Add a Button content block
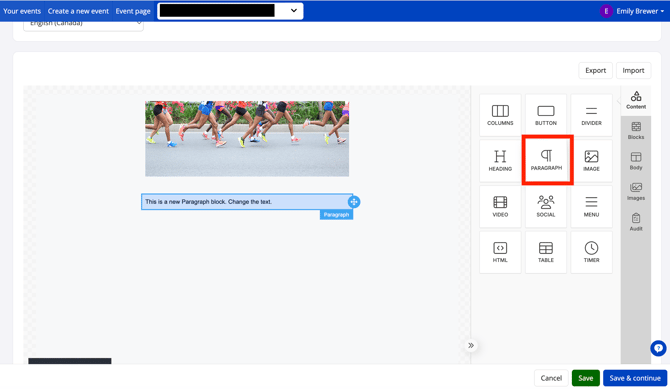Screen dimensions: 670x389 tap(546, 115)
